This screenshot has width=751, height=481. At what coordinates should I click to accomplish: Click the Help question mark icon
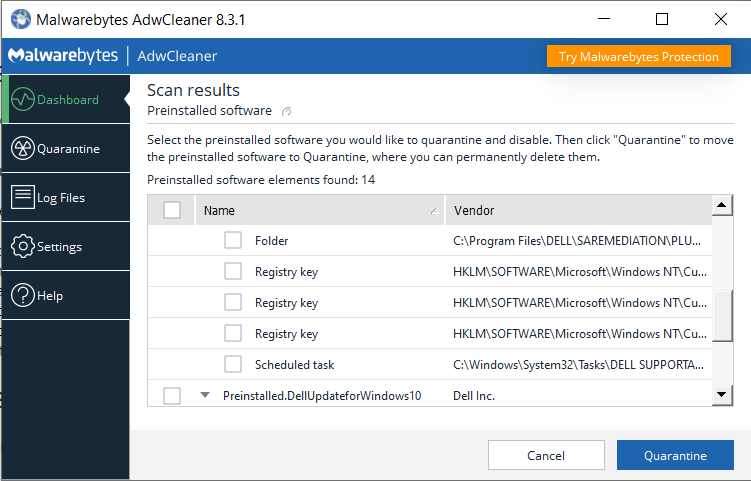pos(23,295)
